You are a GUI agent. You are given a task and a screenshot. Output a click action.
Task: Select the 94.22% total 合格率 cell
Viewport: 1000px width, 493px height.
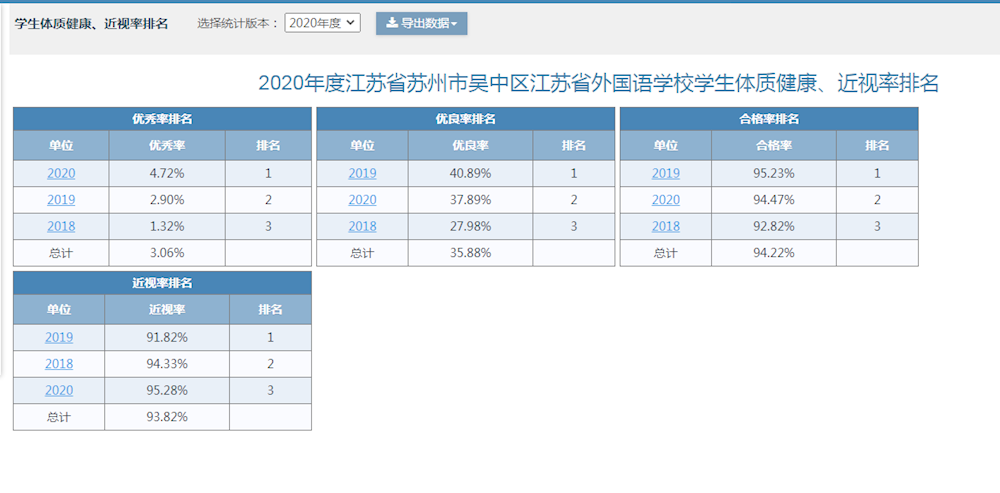click(774, 253)
